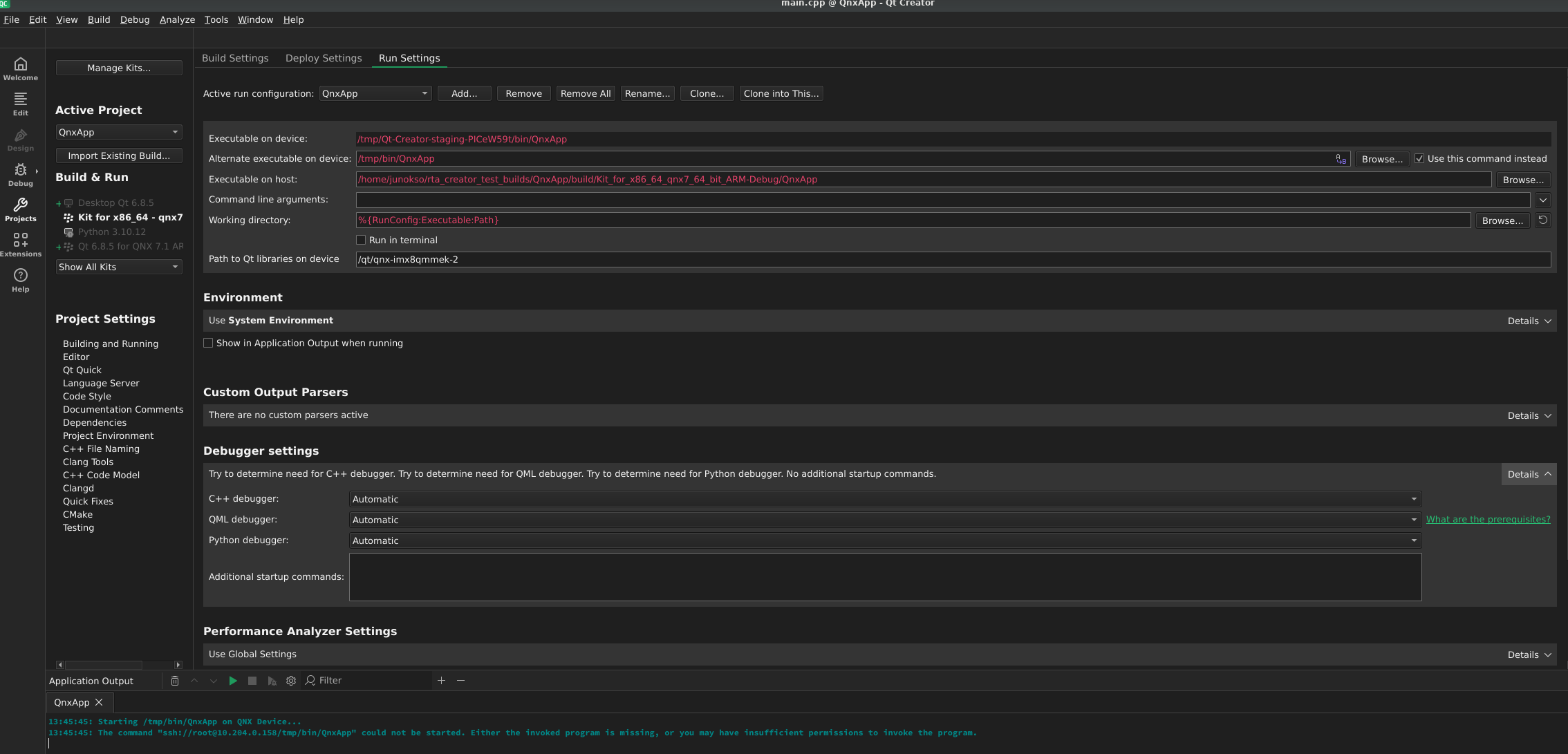Viewport: 1568px width, 754px height.
Task: Open 'What are the prerequisites?' link
Action: pyautogui.click(x=1488, y=520)
